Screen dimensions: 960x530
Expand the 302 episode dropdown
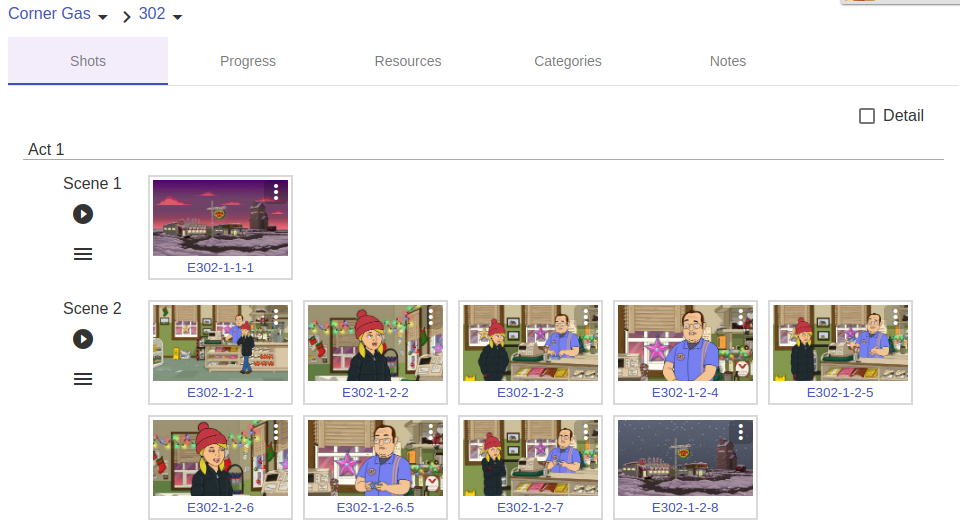(x=178, y=17)
